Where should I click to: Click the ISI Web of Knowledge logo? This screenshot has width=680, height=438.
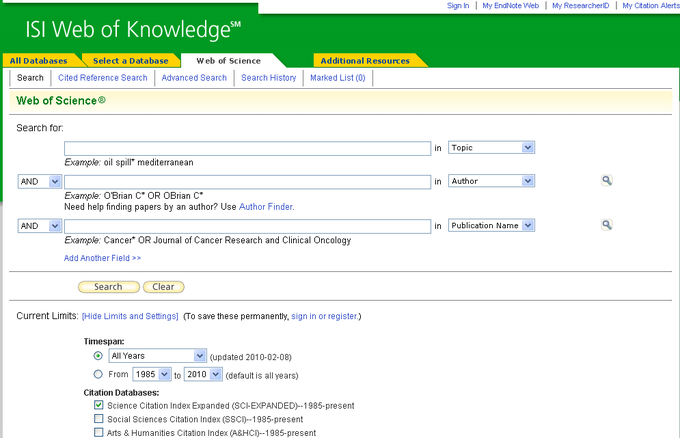click(133, 29)
